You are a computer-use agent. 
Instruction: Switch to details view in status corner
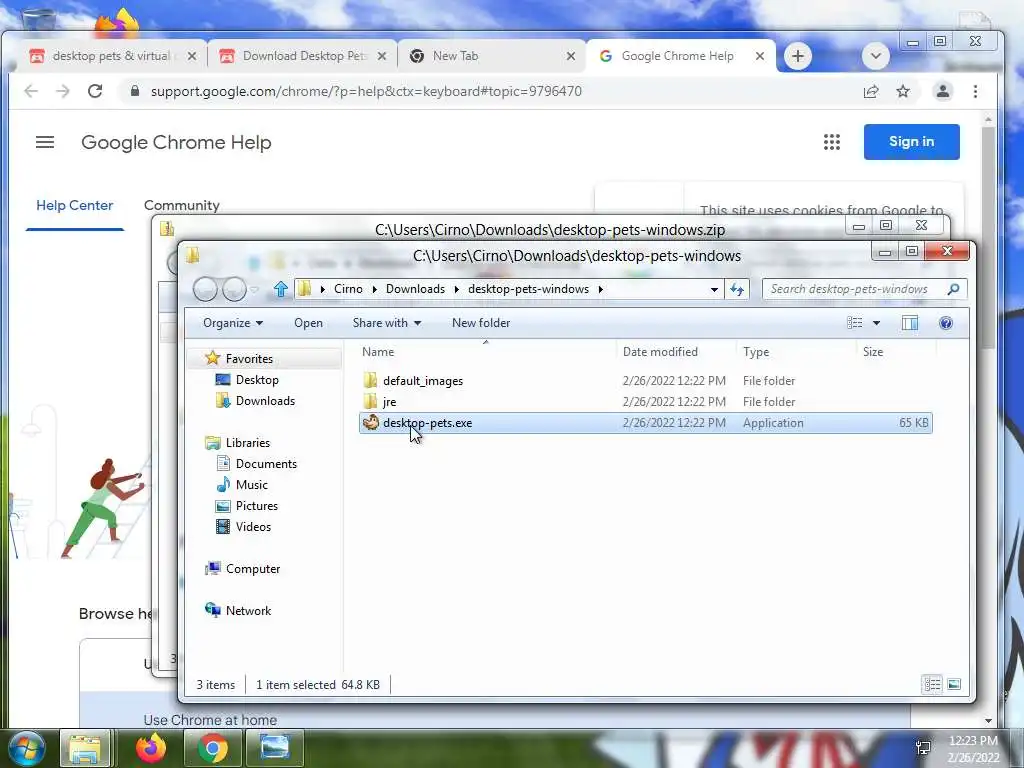932,684
